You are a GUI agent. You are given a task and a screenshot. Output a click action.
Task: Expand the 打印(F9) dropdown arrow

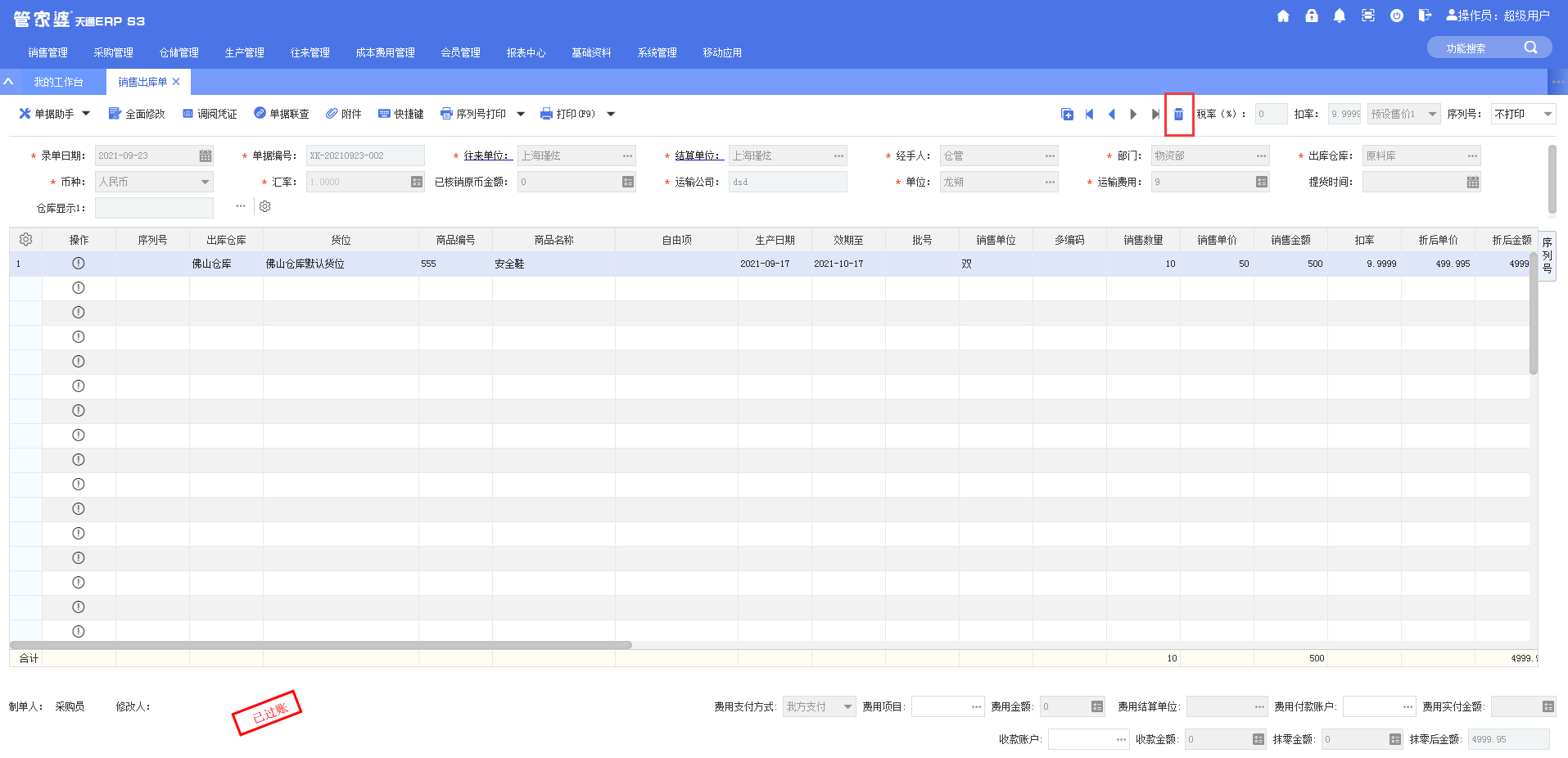[611, 114]
